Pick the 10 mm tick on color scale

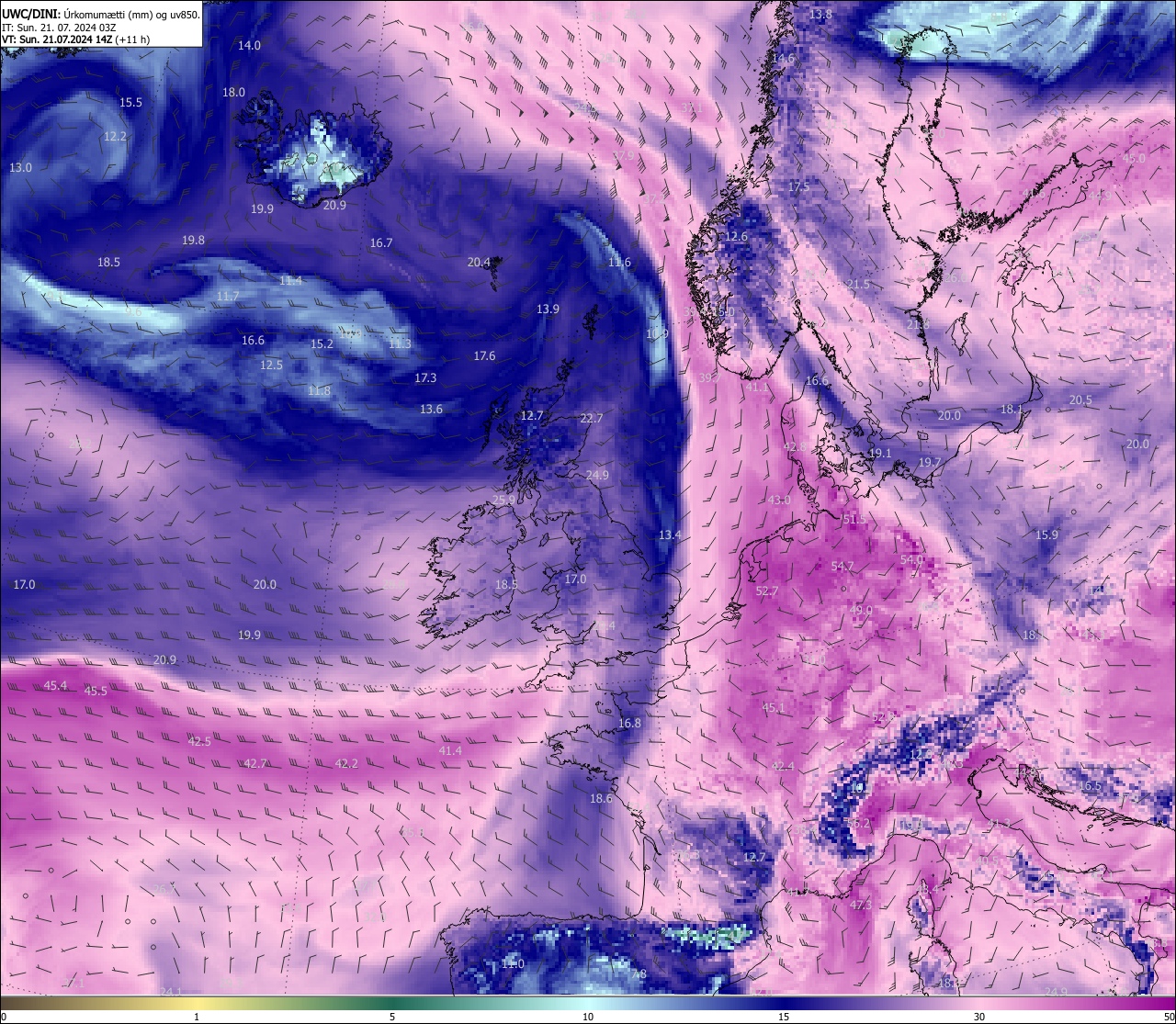point(588,1017)
